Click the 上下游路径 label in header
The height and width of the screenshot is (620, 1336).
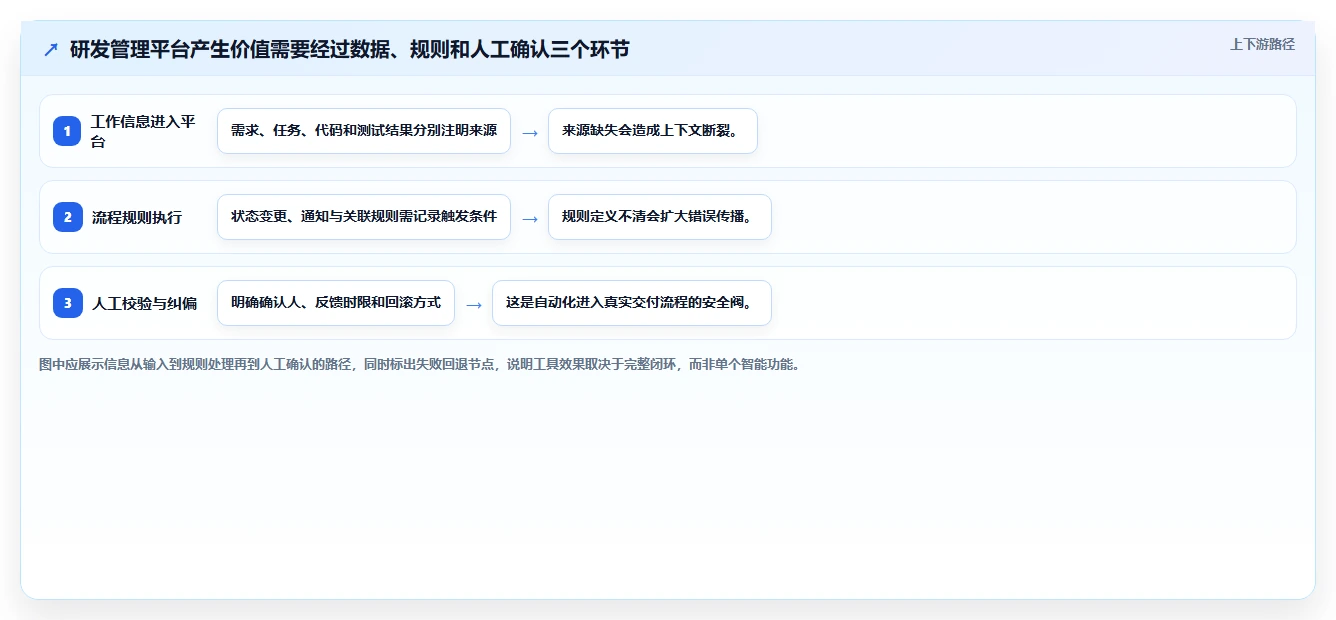1262,44
